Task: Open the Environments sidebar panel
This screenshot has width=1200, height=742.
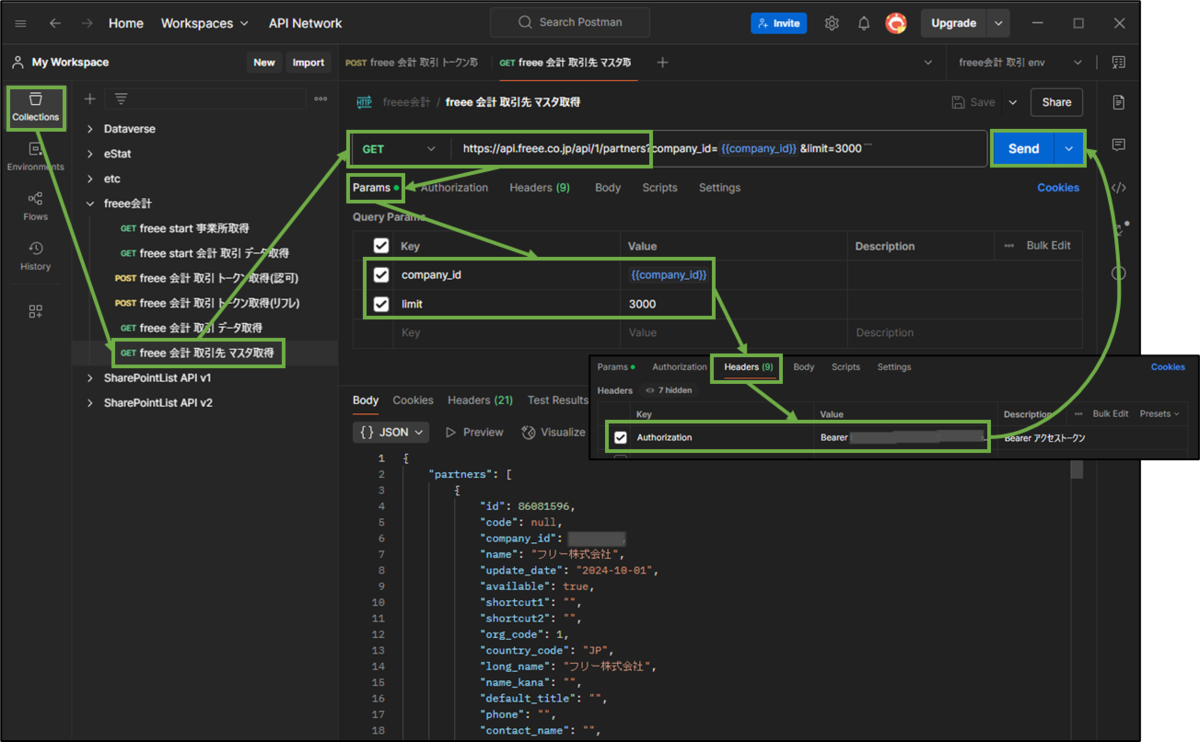Action: pyautogui.click(x=36, y=157)
